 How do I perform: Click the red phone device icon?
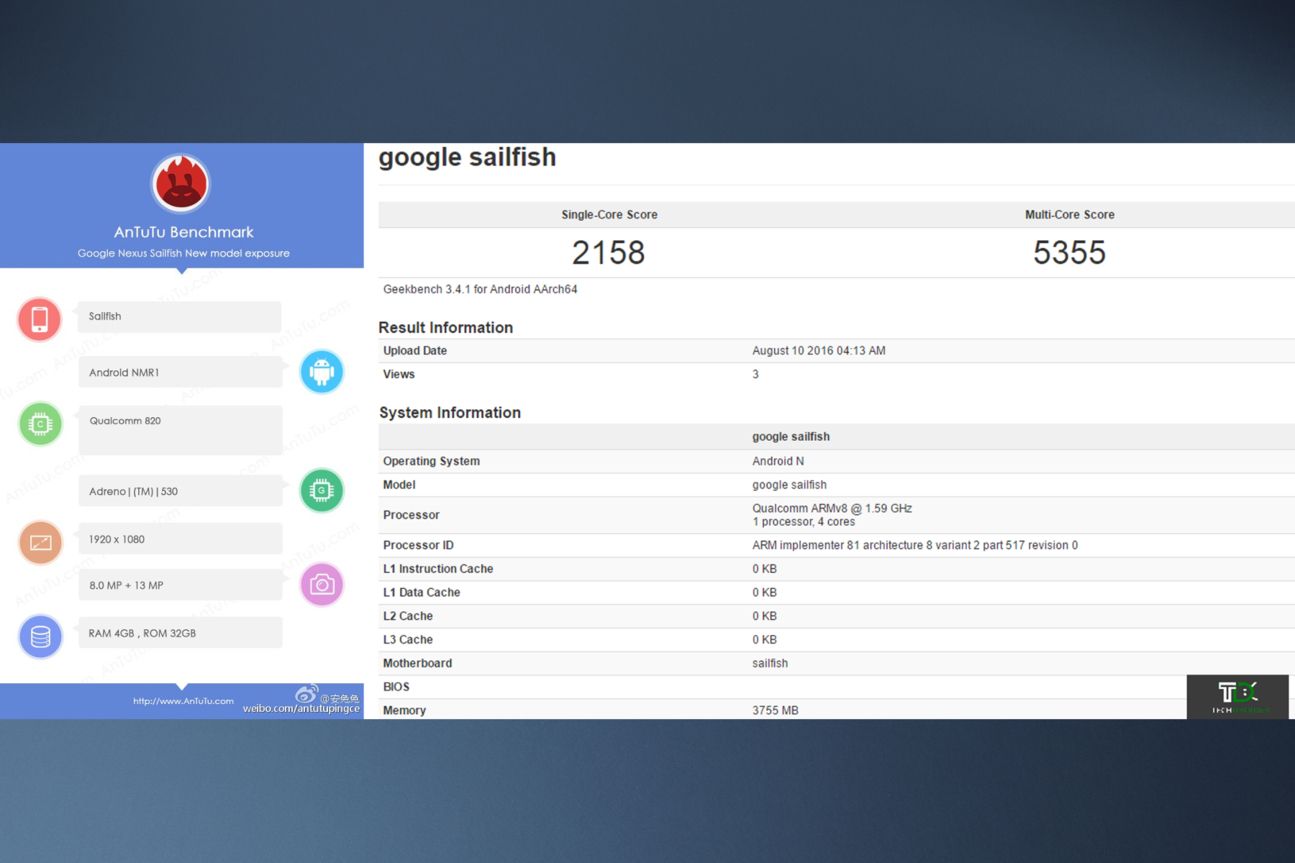40,319
